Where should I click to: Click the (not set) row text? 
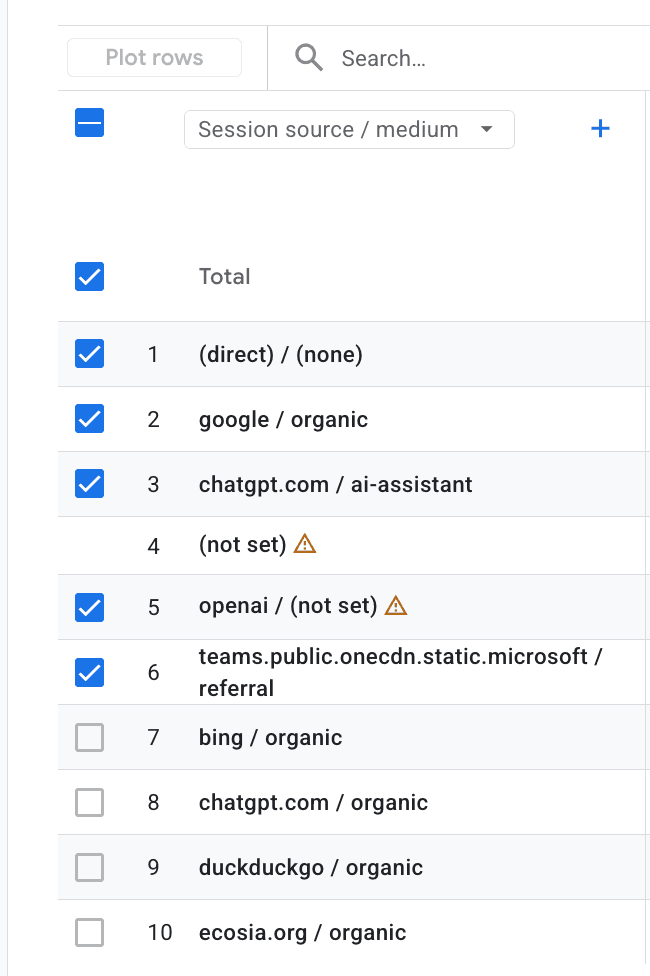click(x=243, y=545)
